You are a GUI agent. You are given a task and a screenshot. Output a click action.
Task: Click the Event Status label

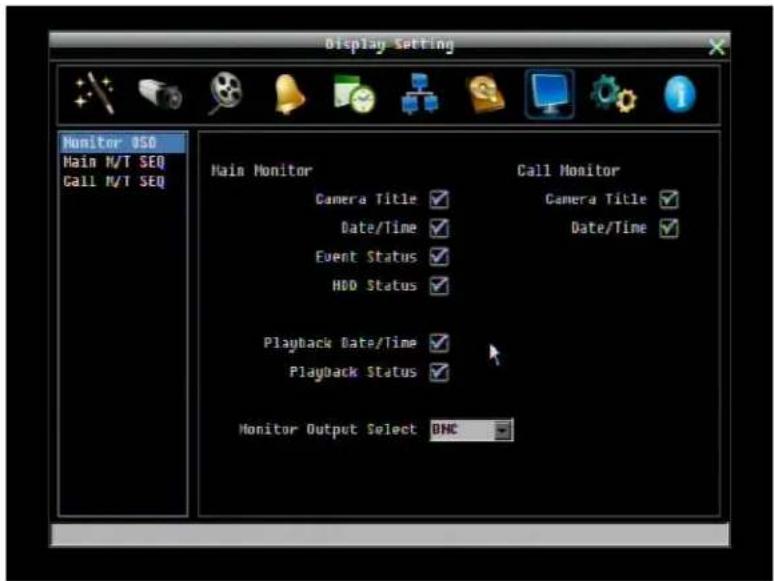[x=366, y=257]
